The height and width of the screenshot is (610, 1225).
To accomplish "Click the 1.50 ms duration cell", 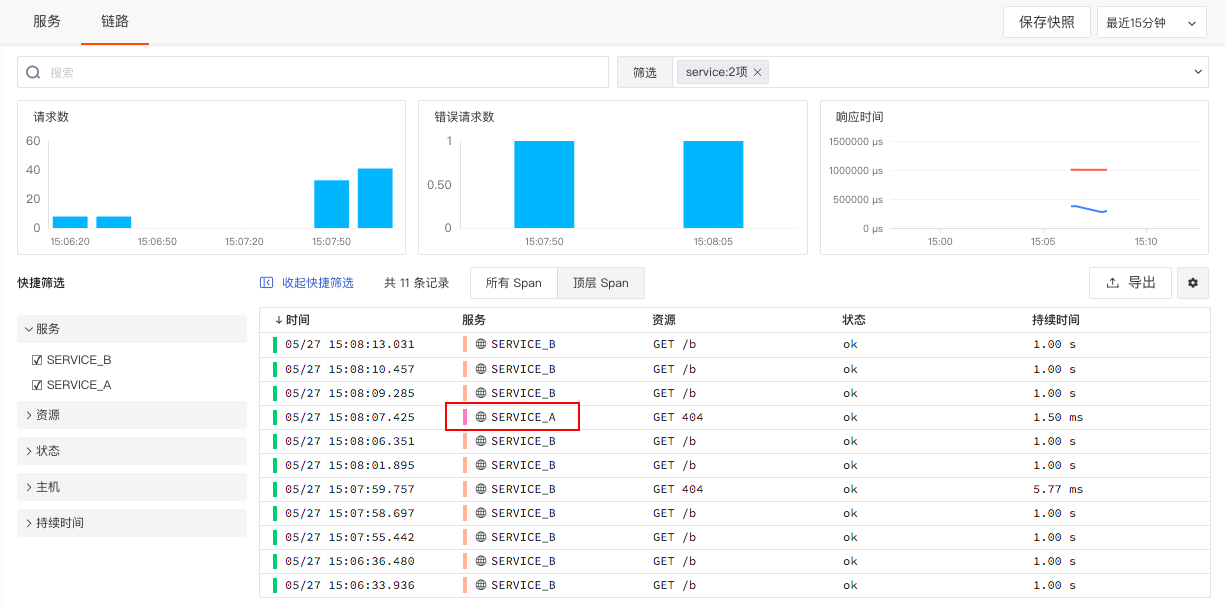I will coord(1058,417).
